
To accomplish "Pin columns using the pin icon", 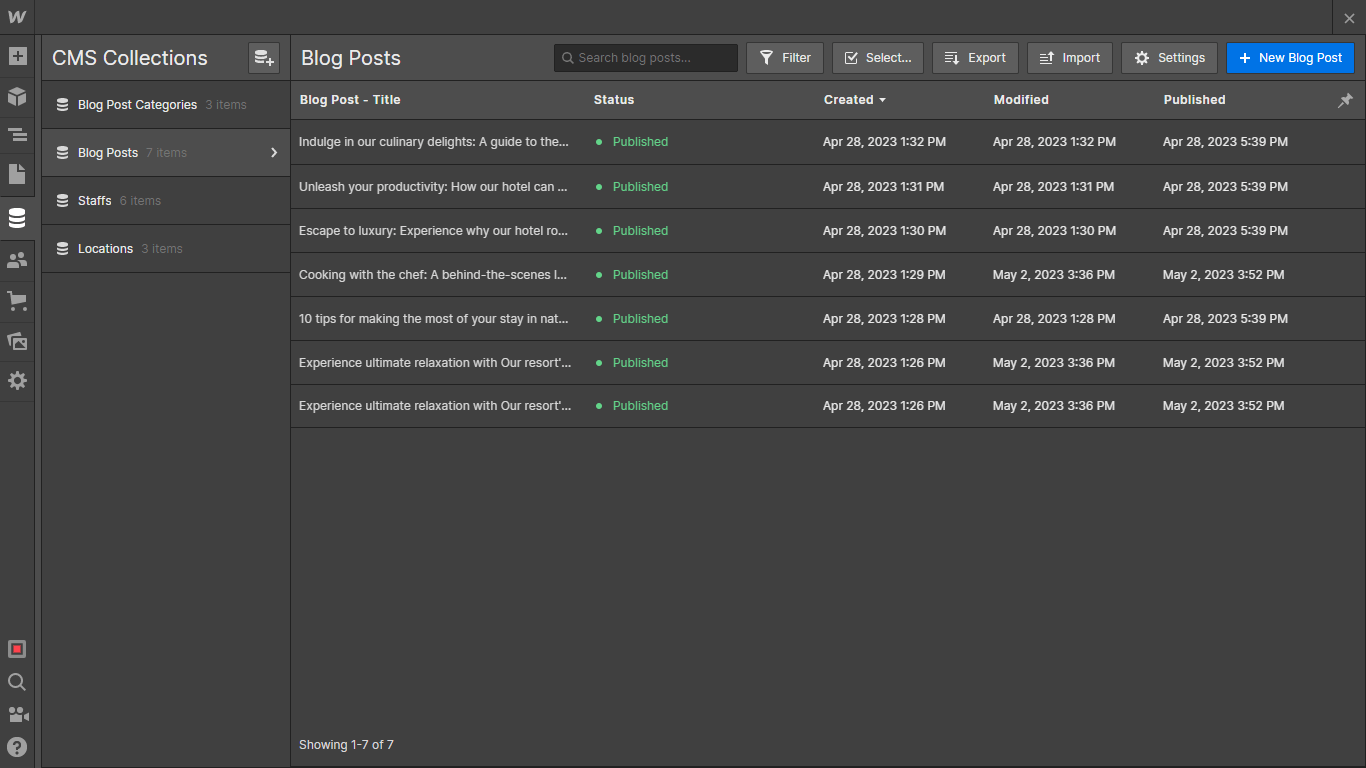I will point(1345,100).
